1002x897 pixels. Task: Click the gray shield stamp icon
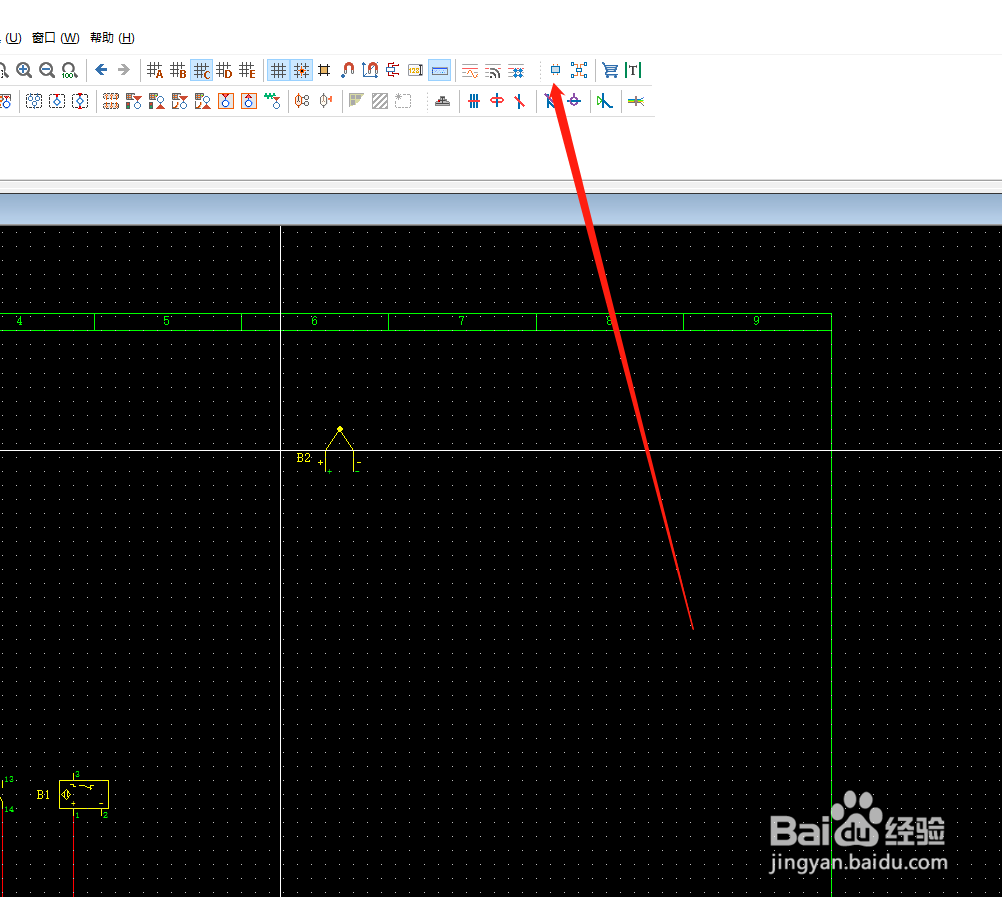click(442, 101)
